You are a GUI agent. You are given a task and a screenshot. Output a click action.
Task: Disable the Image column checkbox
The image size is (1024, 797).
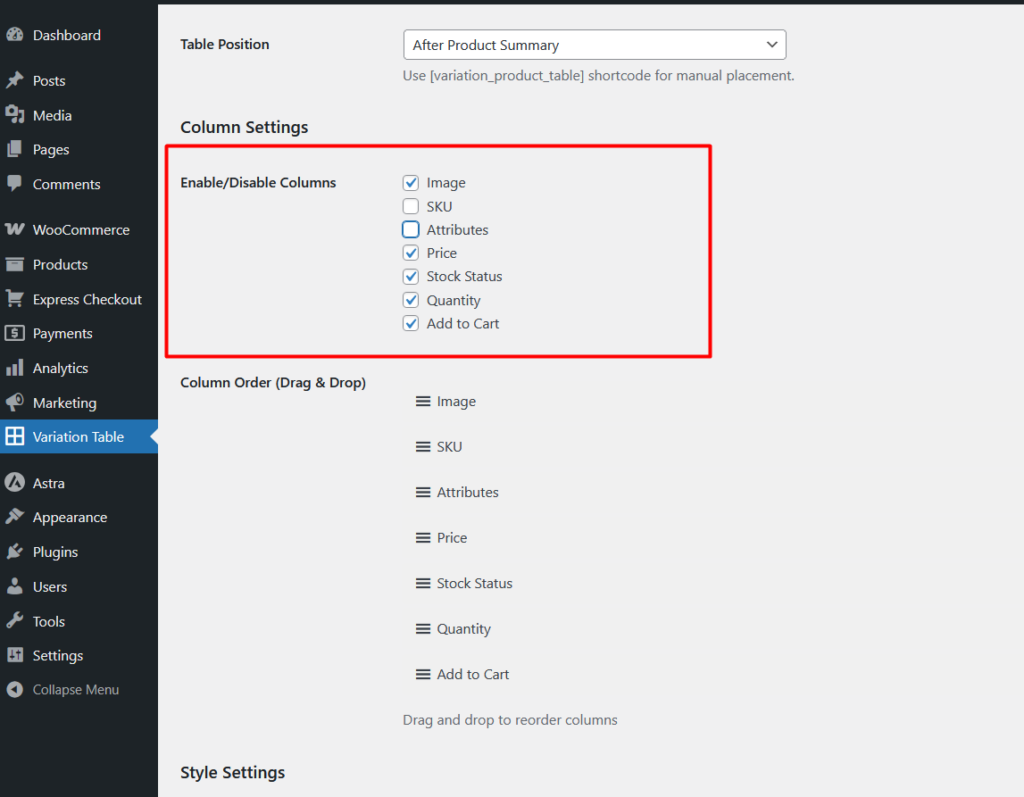(411, 183)
